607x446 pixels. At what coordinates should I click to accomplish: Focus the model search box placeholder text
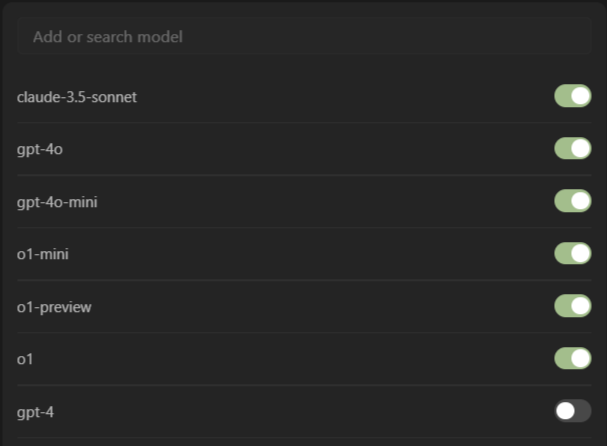coord(108,37)
